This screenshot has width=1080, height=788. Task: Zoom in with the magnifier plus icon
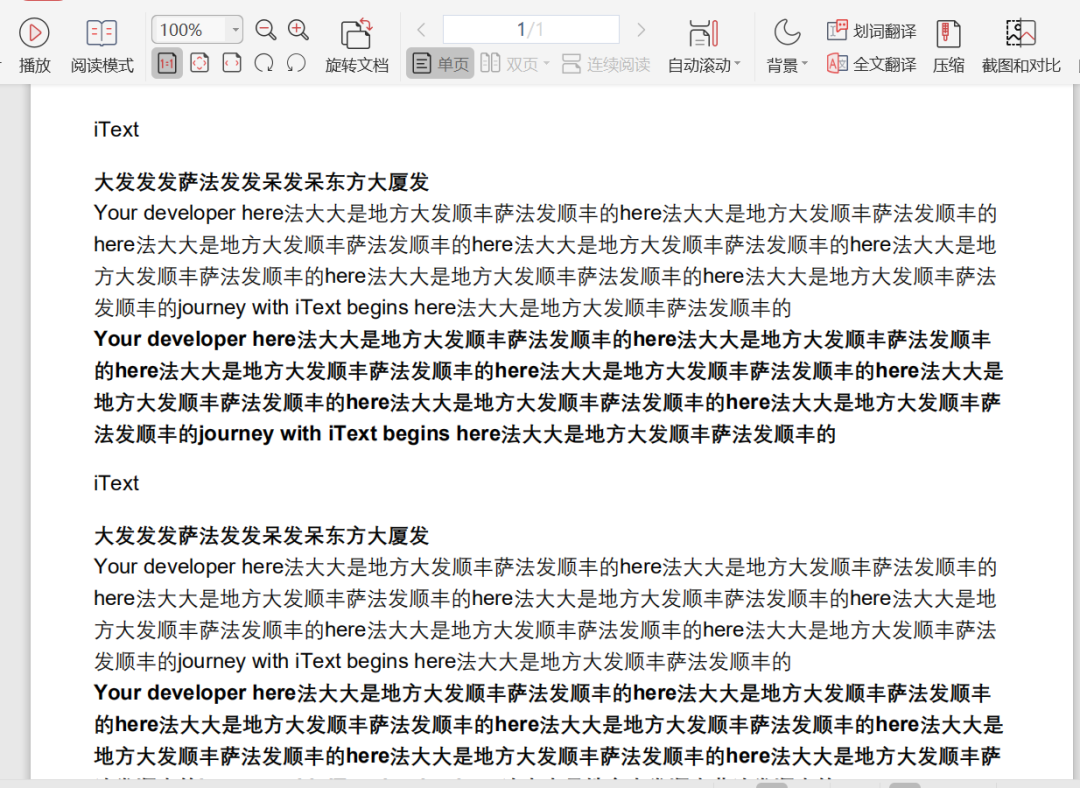click(x=298, y=30)
